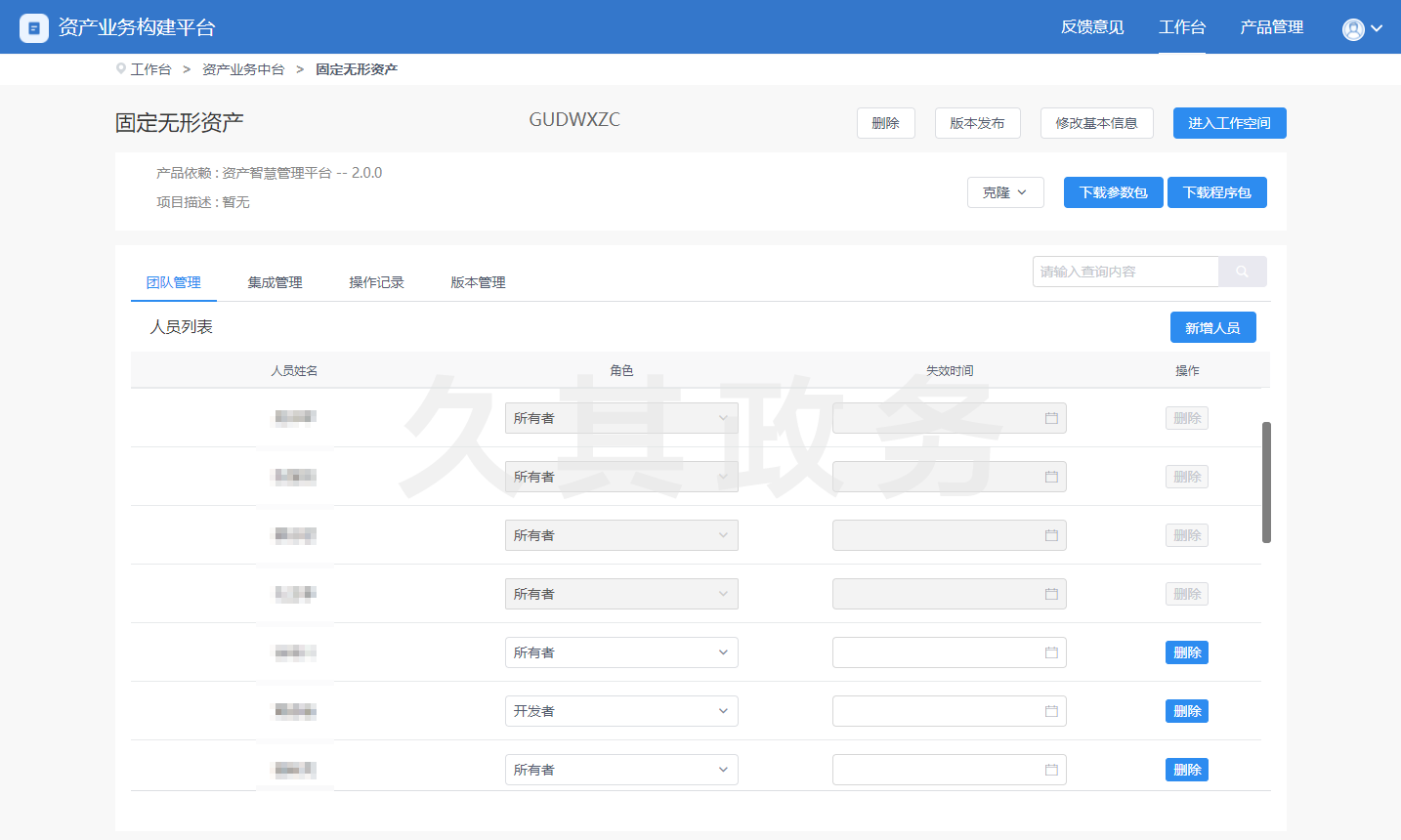Image resolution: width=1401 pixels, height=840 pixels.
Task: Click the platform logo icon in header
Action: [34, 28]
